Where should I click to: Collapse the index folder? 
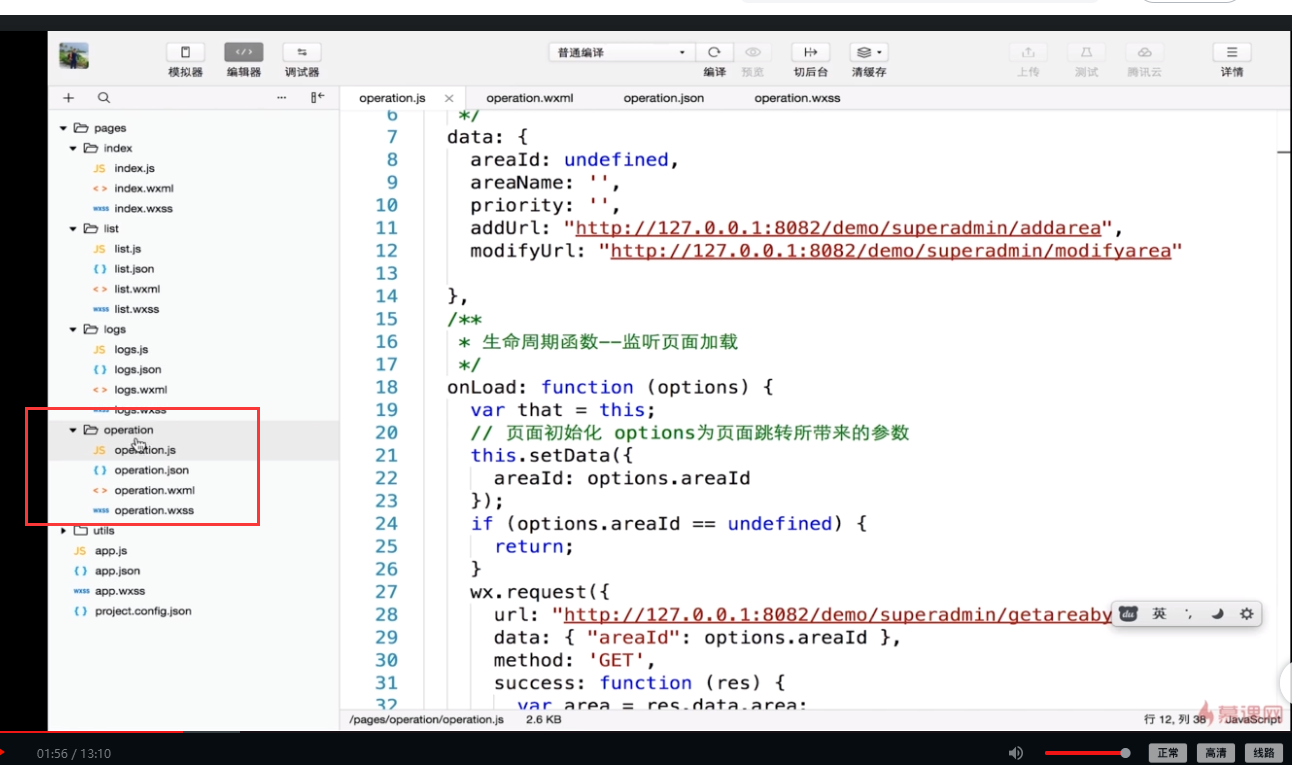pyautogui.click(x=74, y=148)
